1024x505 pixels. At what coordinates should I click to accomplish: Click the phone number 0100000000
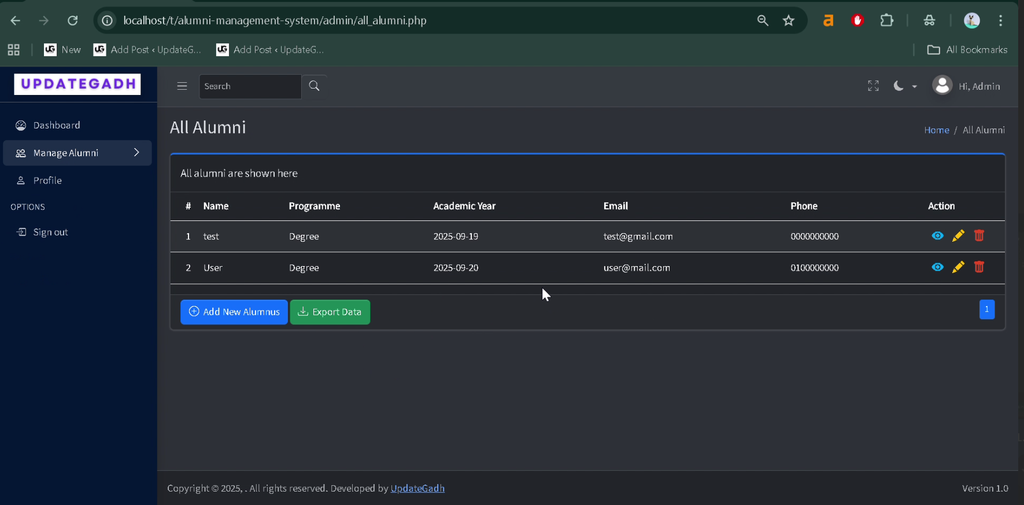(814, 268)
